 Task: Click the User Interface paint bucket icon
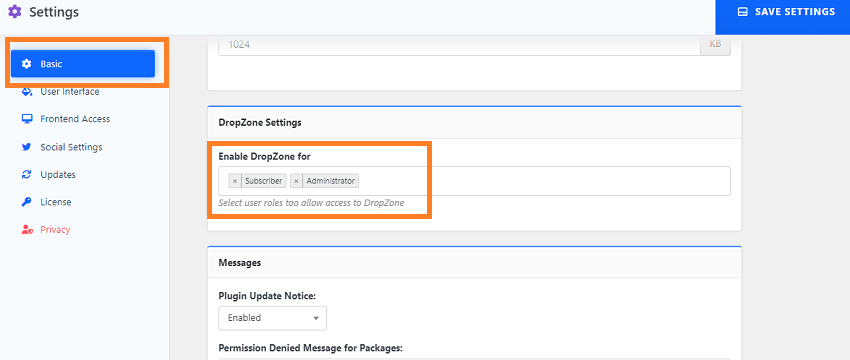coord(27,92)
